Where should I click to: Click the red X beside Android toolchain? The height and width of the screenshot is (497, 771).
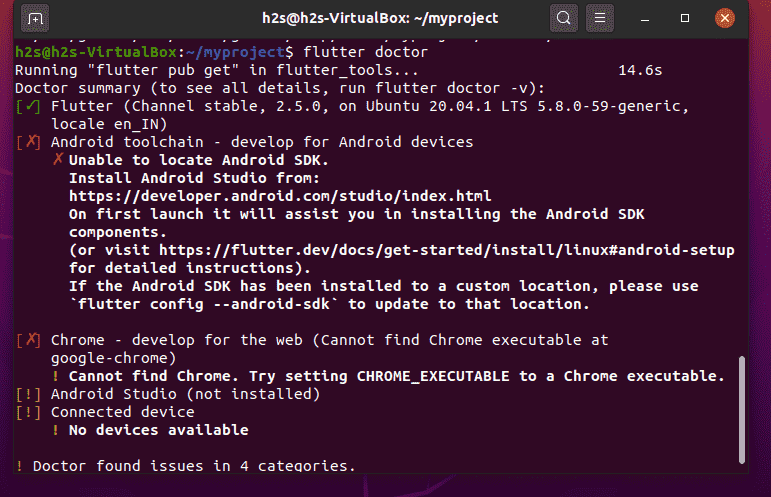(x=28, y=142)
